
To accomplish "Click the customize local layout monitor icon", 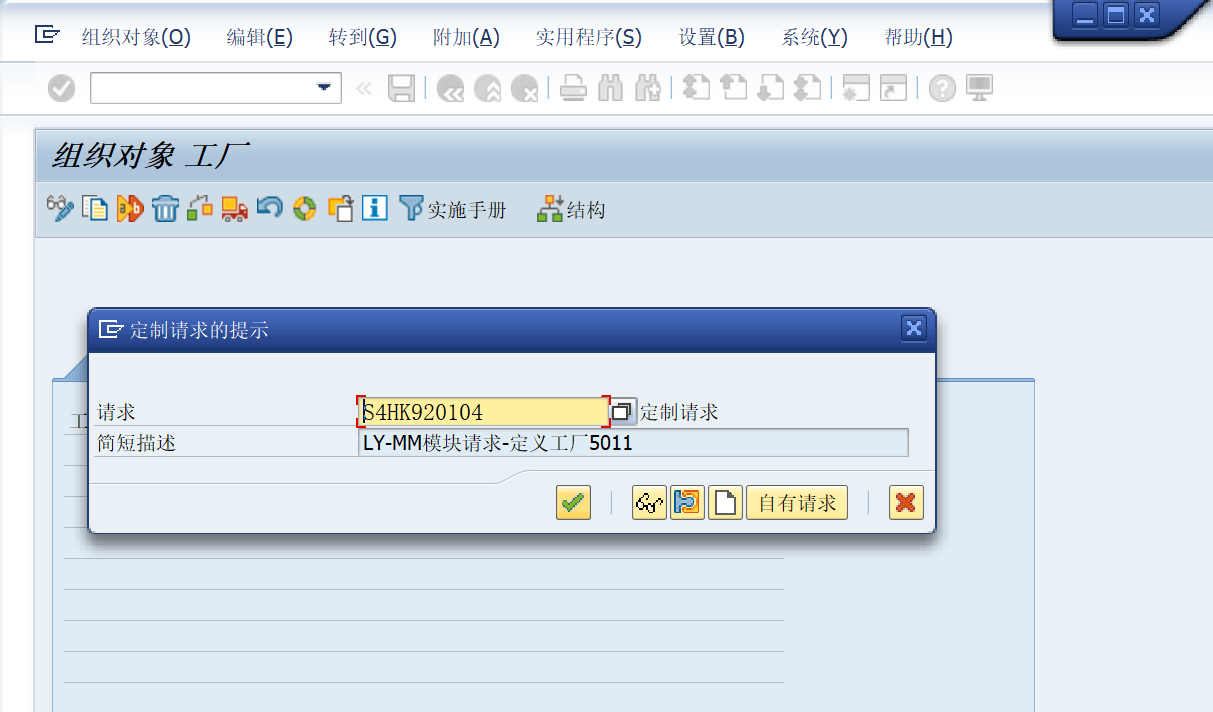I will point(979,89).
